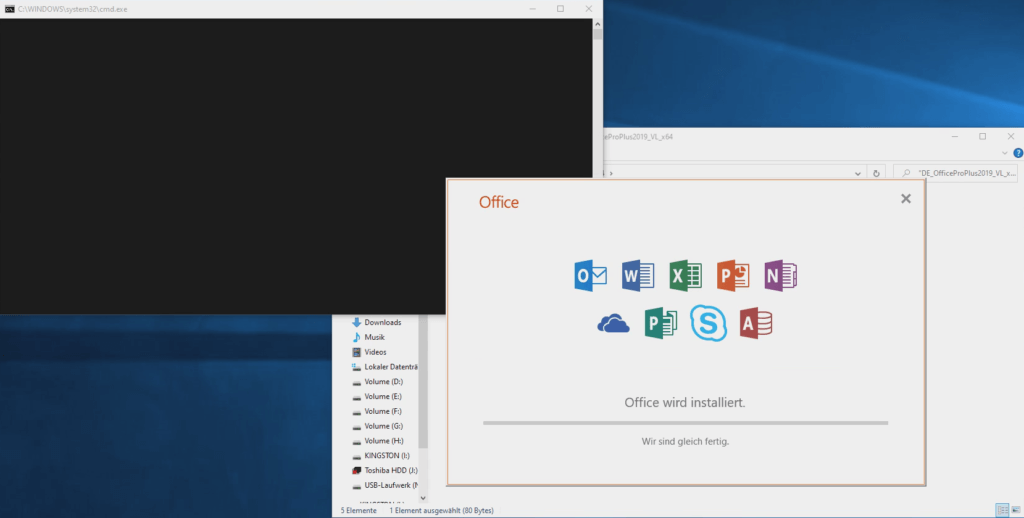Image resolution: width=1024 pixels, height=518 pixels.
Task: Open the Explorer help question mark
Action: 1017,153
